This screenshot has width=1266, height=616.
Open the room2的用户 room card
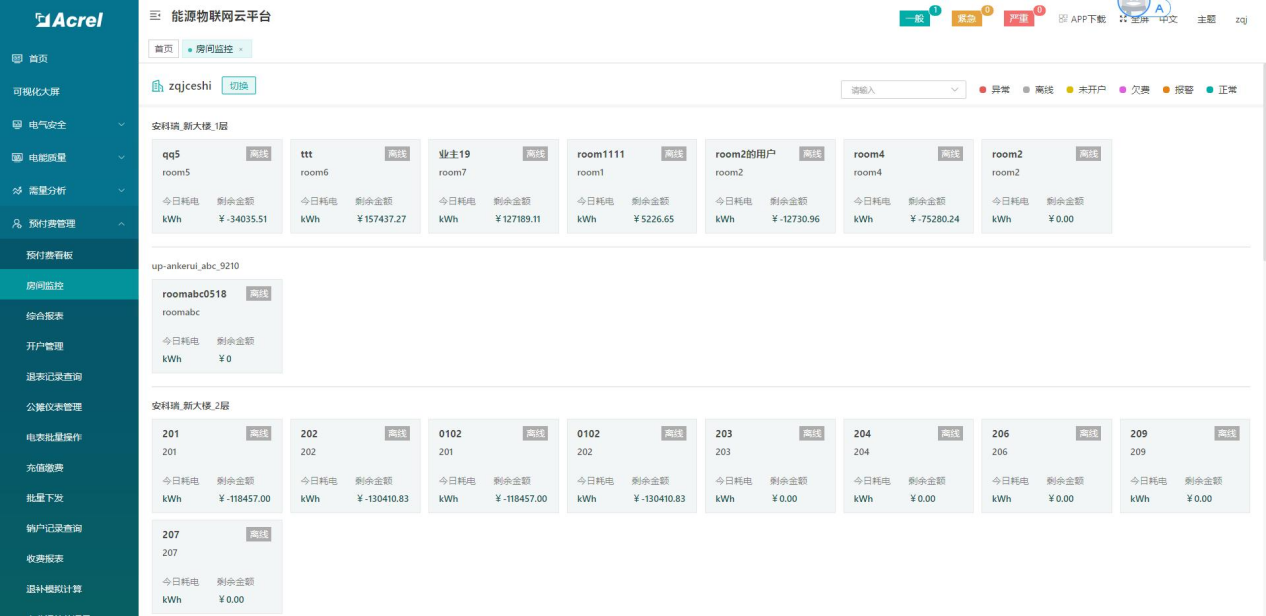[770, 186]
